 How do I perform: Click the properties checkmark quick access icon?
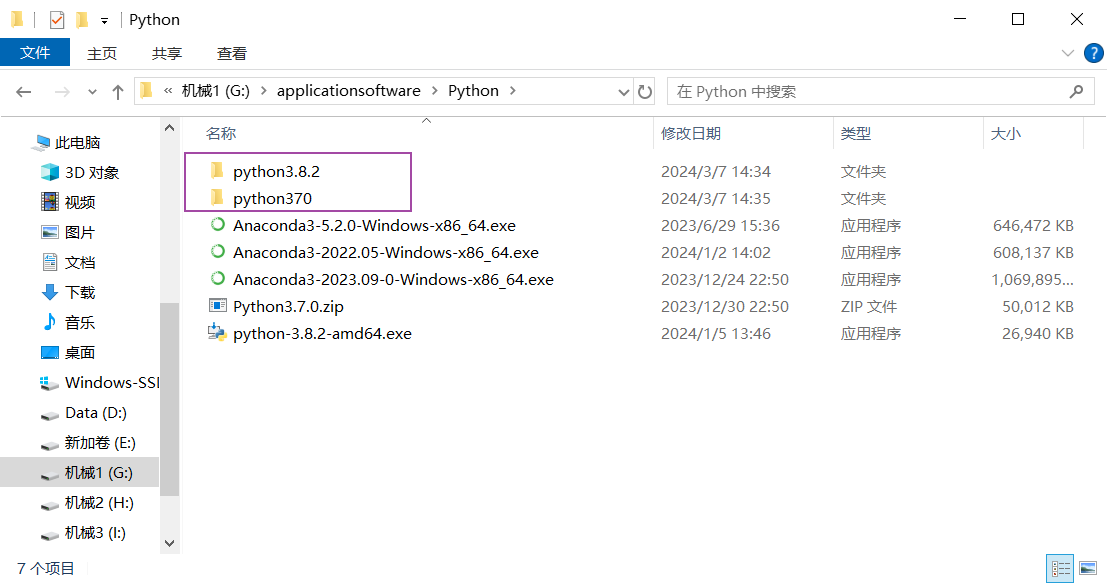click(57, 20)
